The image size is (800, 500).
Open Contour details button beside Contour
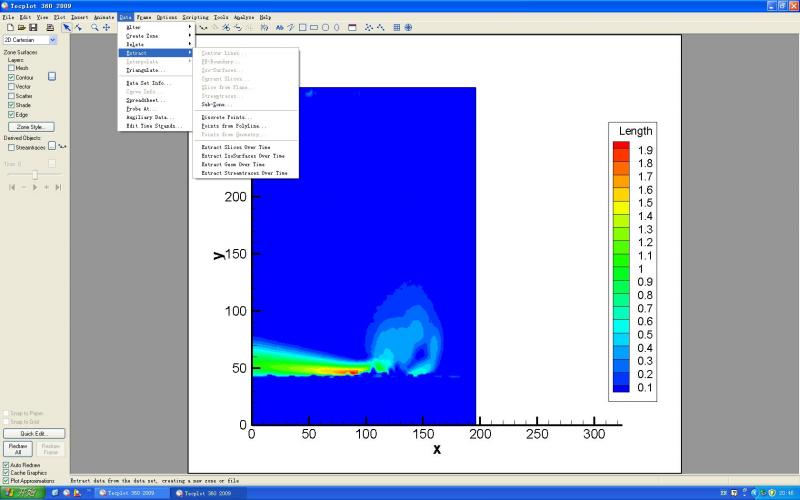click(x=52, y=77)
